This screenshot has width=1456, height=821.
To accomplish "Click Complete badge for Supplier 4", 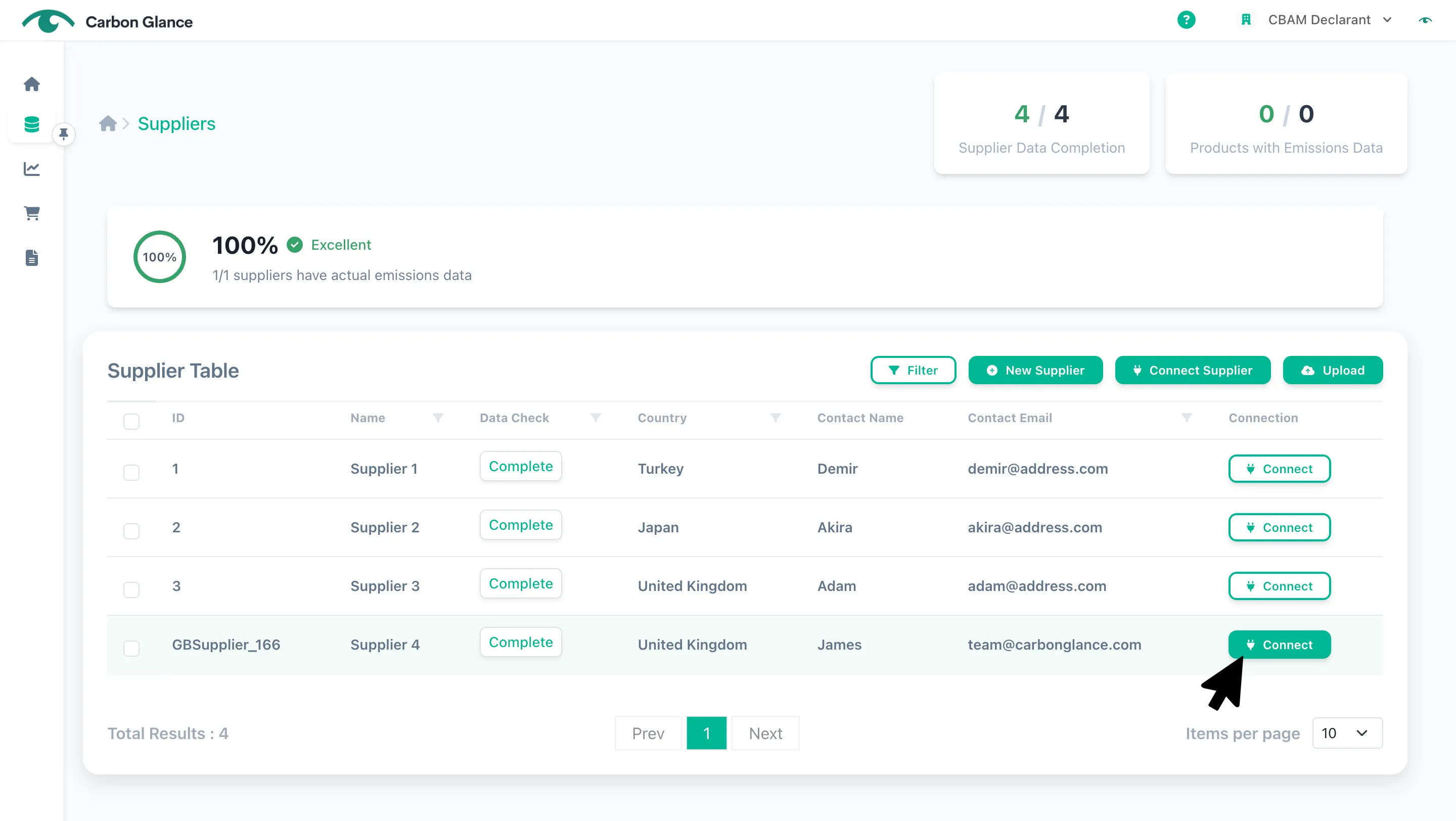I will [x=521, y=643].
